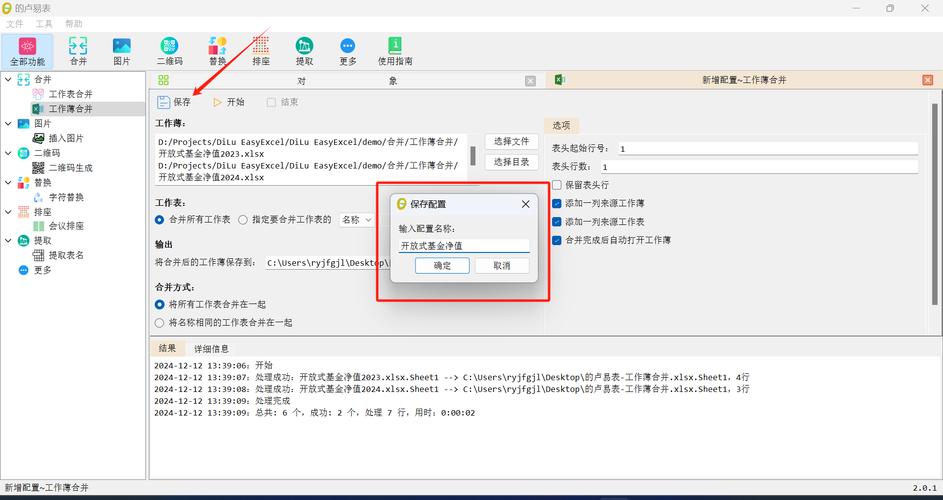Collapse the 提取 tree group

click(8, 241)
